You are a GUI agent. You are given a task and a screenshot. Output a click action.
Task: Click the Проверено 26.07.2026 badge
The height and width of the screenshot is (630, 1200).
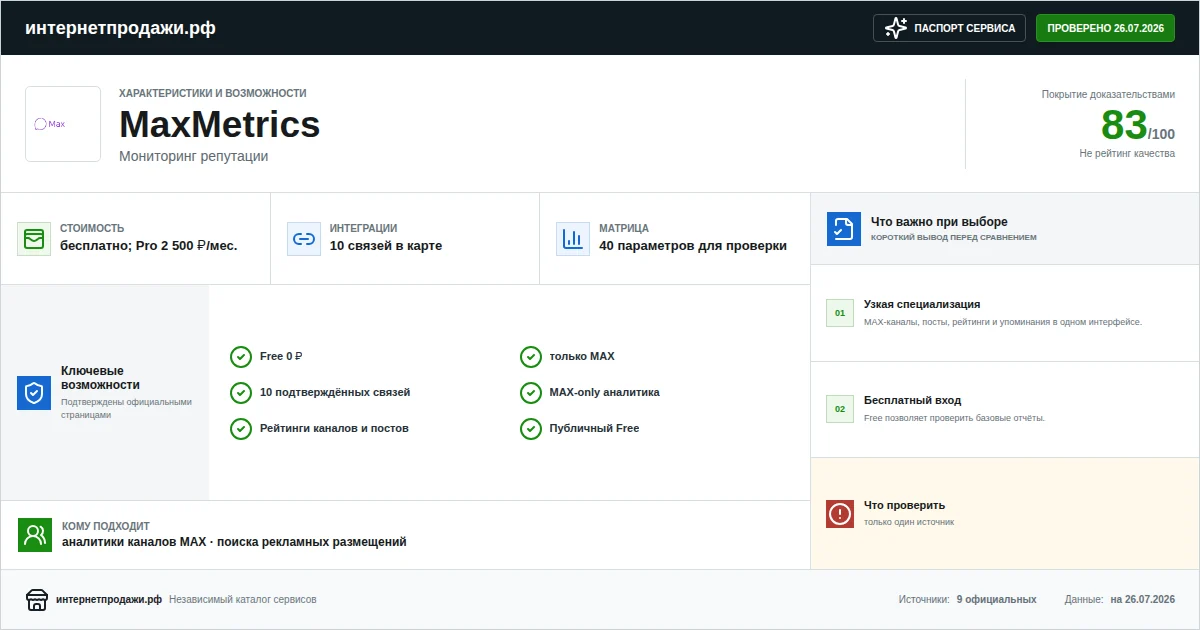[1105, 28]
